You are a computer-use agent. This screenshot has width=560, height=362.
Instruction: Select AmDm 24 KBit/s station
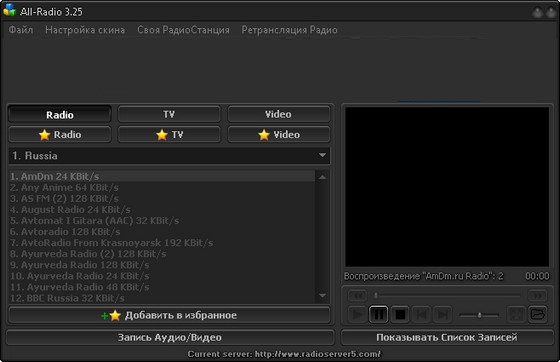pyautogui.click(x=162, y=176)
